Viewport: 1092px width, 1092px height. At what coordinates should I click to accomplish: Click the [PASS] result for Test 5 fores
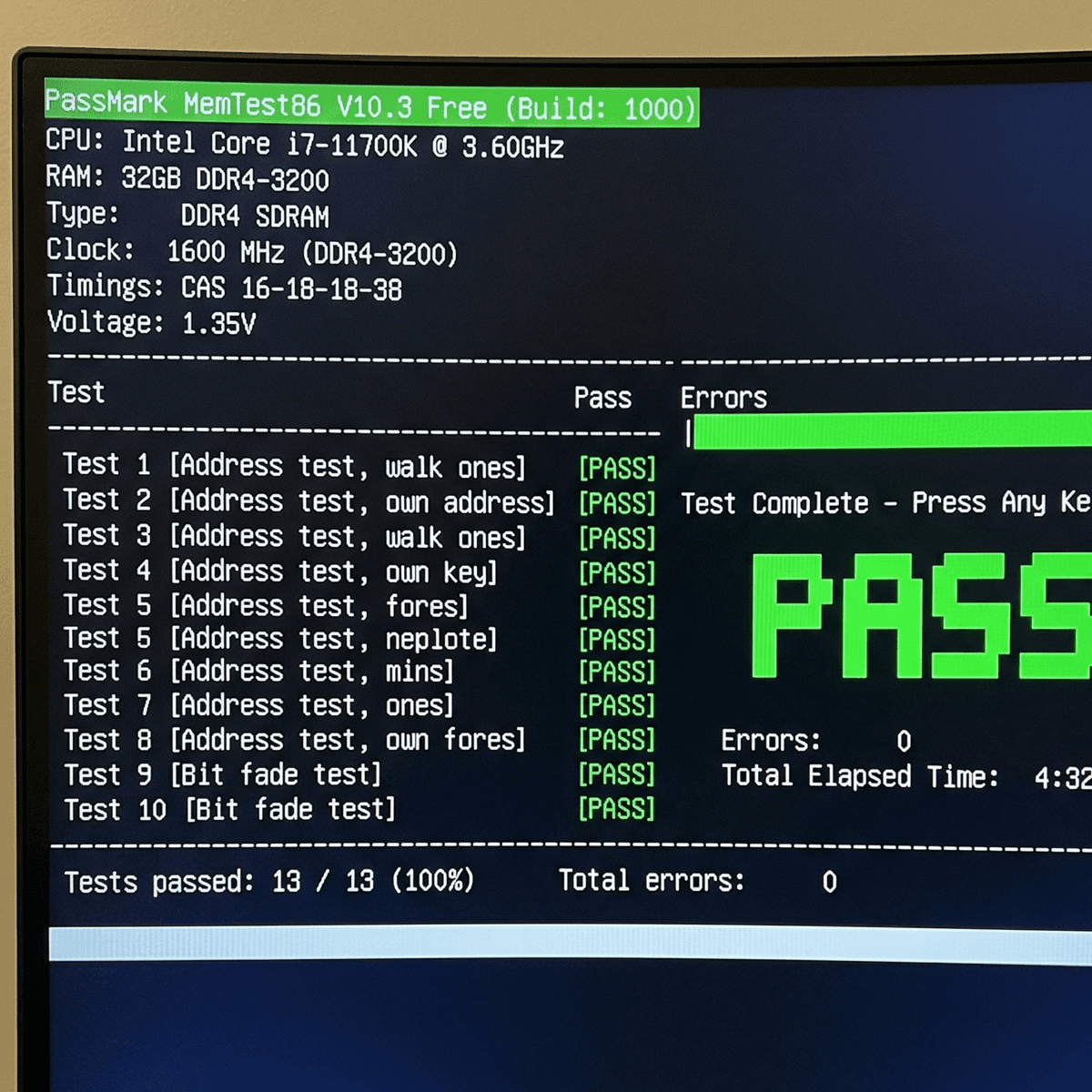click(617, 607)
